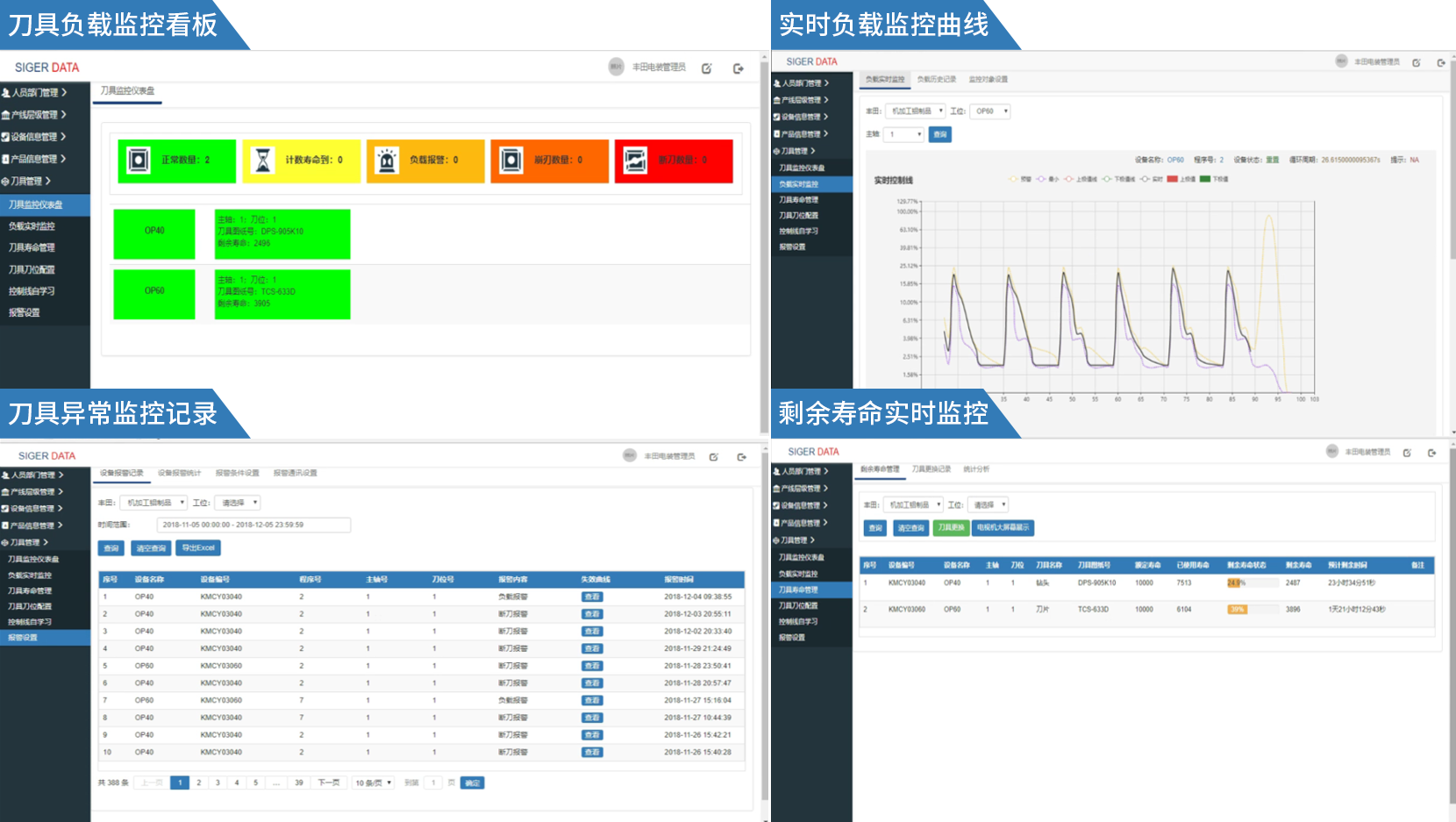Click green OP40 station tile in dashboard
Viewport: 1456px width, 822px height.
click(154, 233)
